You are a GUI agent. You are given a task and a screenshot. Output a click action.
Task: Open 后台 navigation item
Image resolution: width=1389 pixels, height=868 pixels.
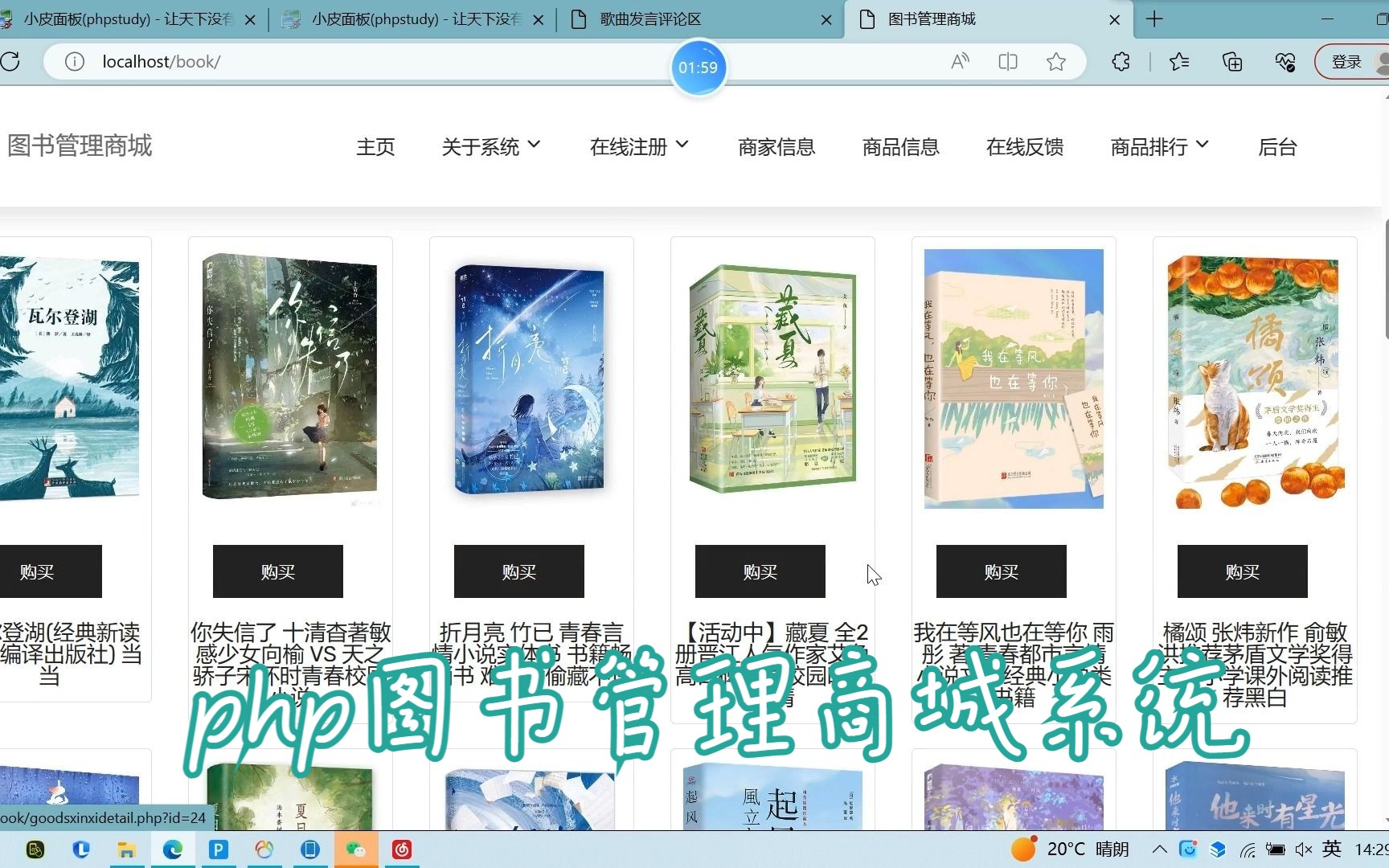pyautogui.click(x=1277, y=147)
